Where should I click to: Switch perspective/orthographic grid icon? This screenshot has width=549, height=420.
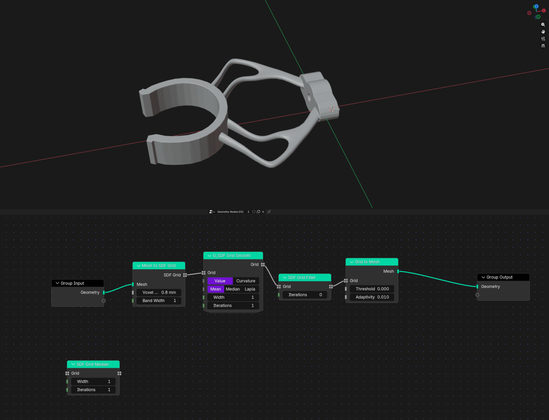[x=543, y=46]
